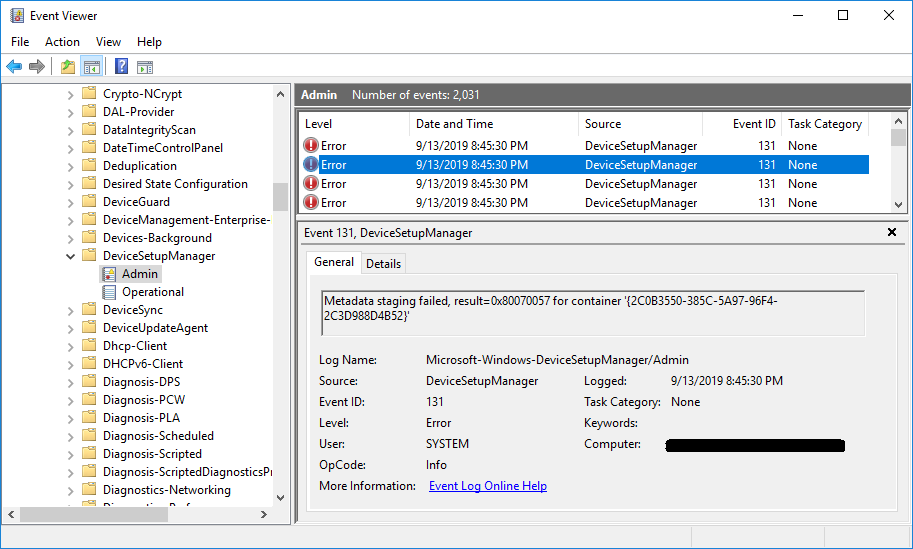Click the 'Microsoft-Windows-DeviceSetupManager/Admin' log name value
The height and width of the screenshot is (549, 913).
tap(557, 360)
